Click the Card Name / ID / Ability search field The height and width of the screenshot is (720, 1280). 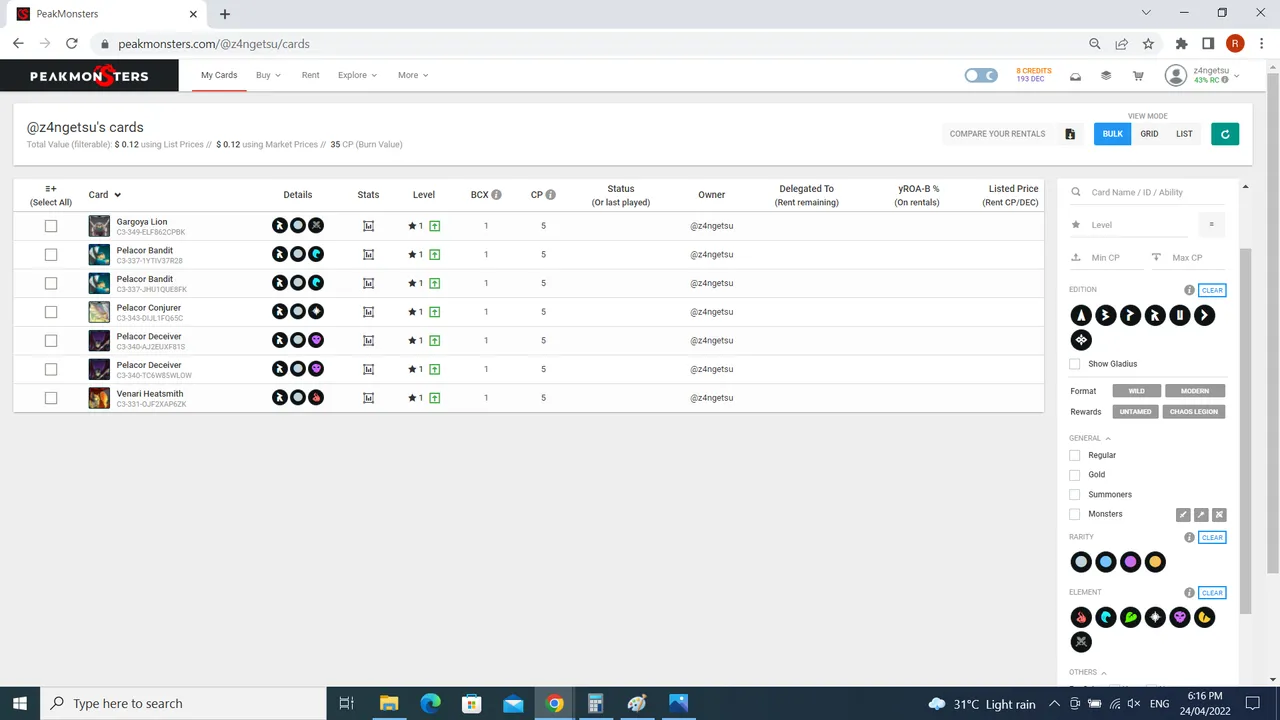(x=1147, y=192)
